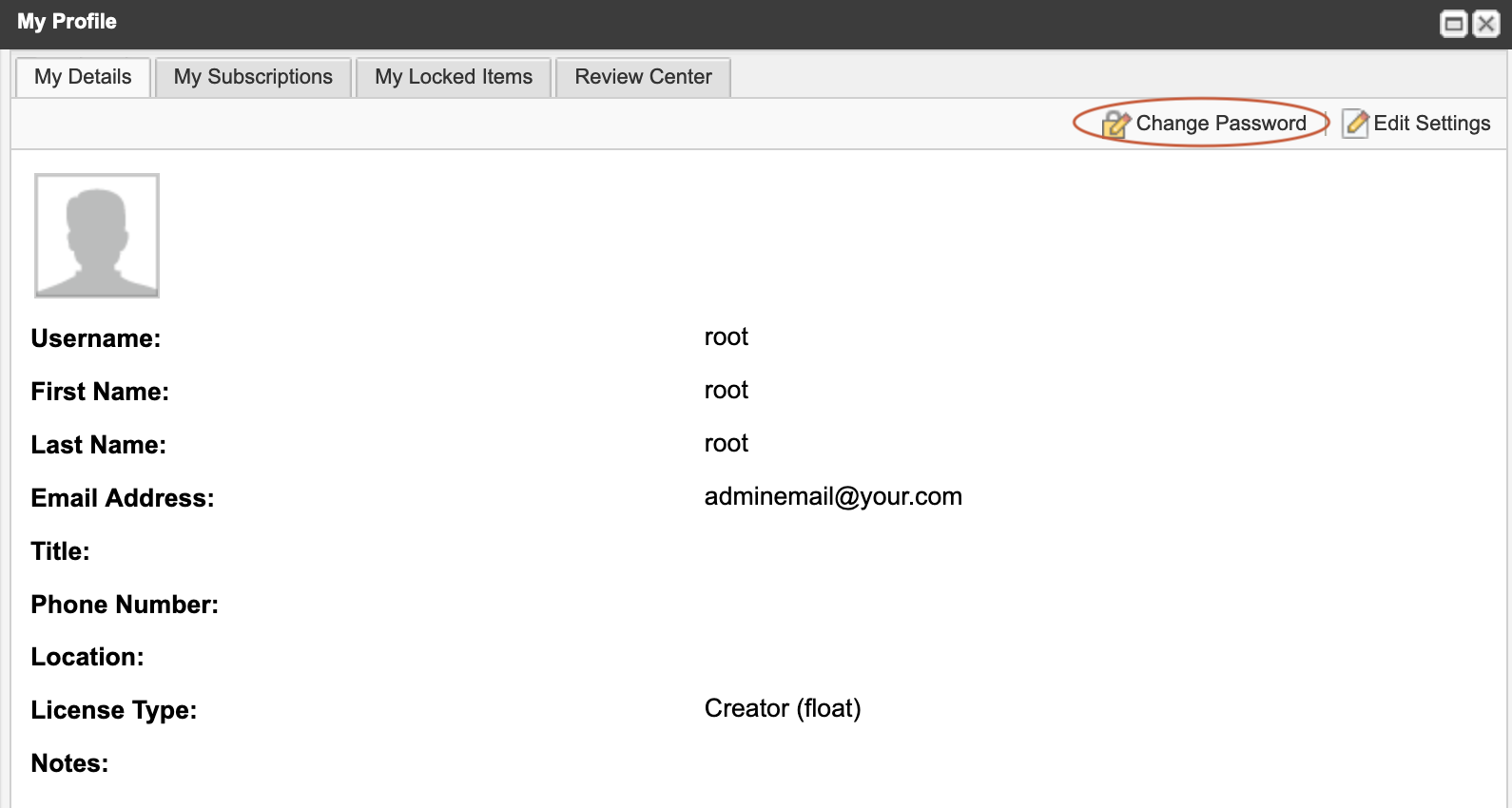Click the Phone Number: label
This screenshot has height=808, width=1512.
click(x=125, y=605)
